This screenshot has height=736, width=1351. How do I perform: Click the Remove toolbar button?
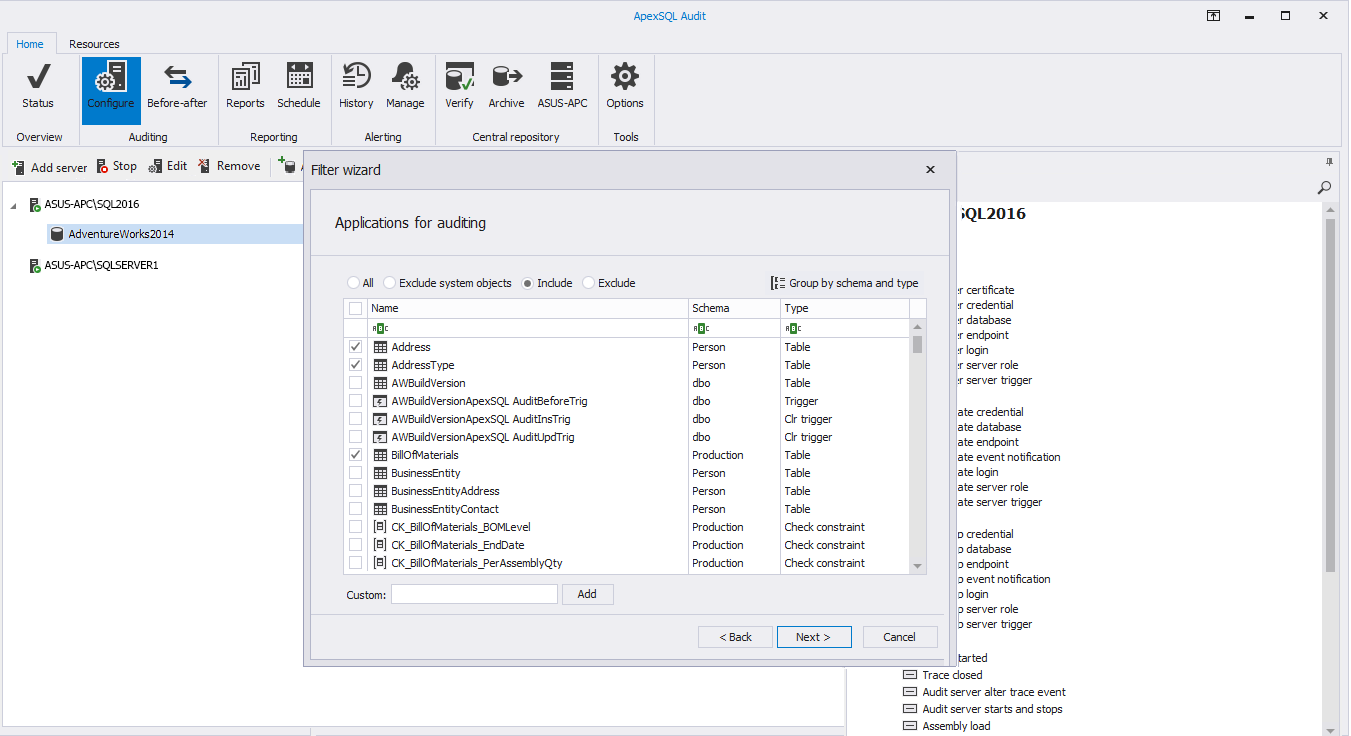pos(229,166)
